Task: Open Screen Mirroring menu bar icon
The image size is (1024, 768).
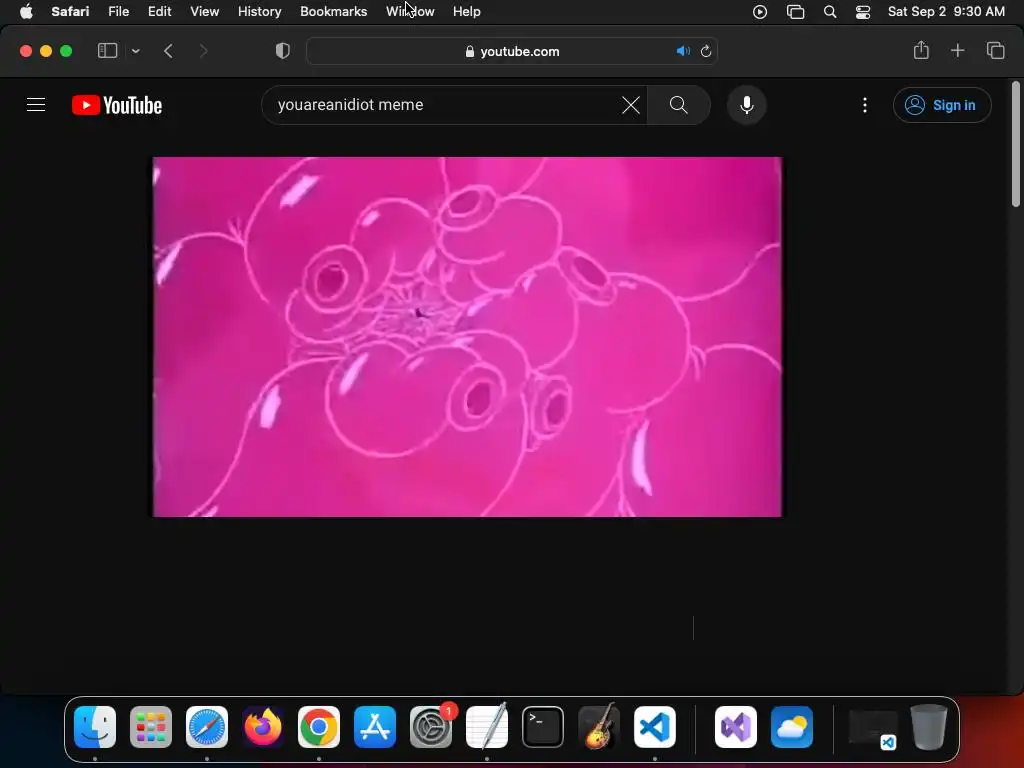Action: 795,12
